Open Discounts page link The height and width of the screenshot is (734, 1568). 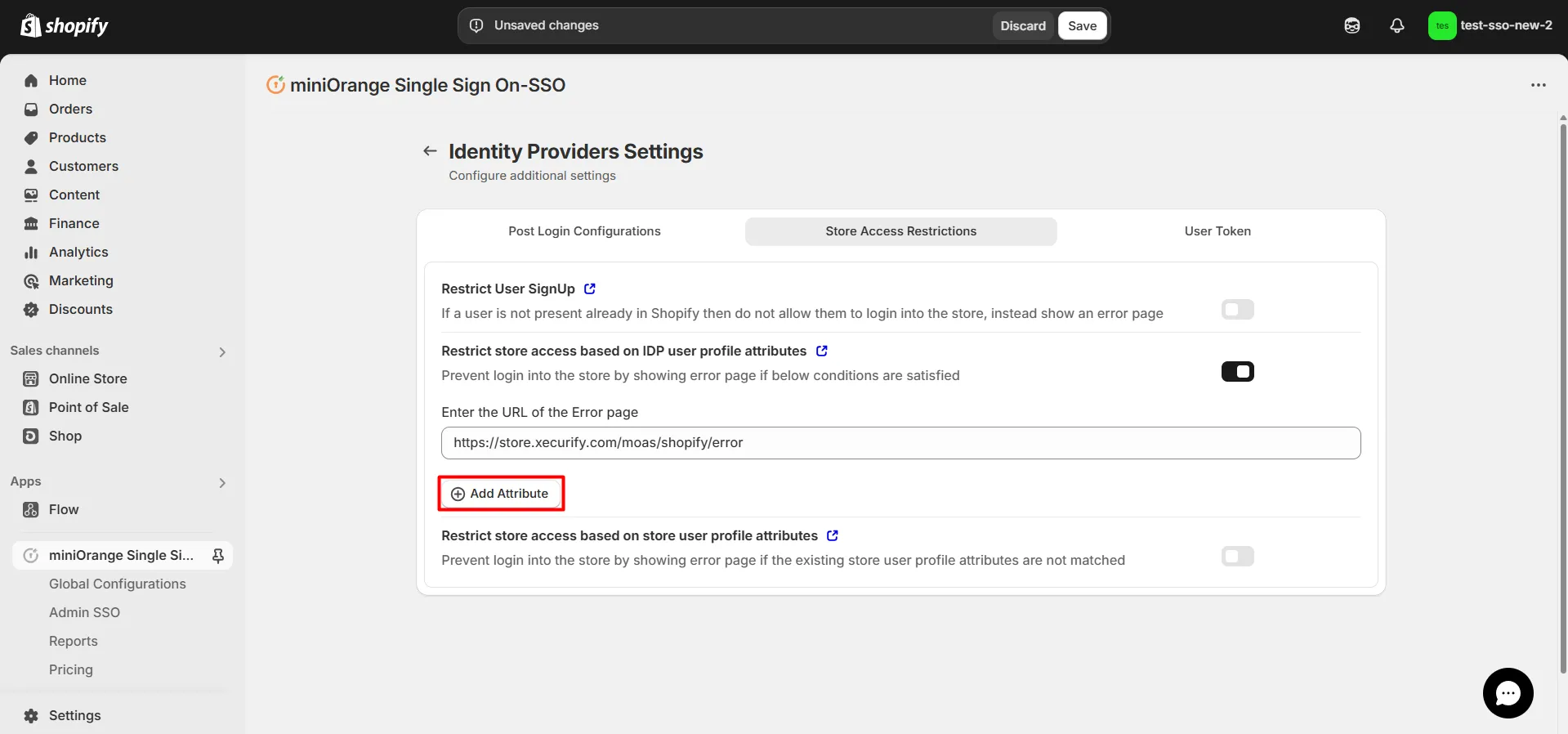(x=81, y=309)
